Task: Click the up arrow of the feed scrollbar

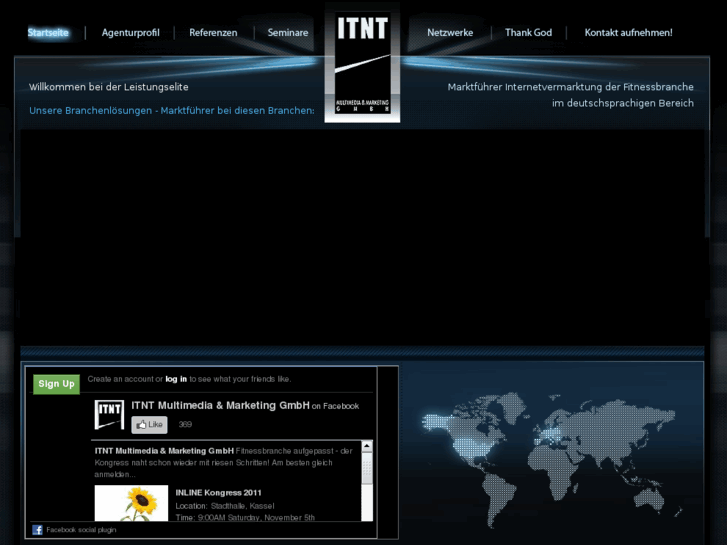Action: (x=367, y=446)
